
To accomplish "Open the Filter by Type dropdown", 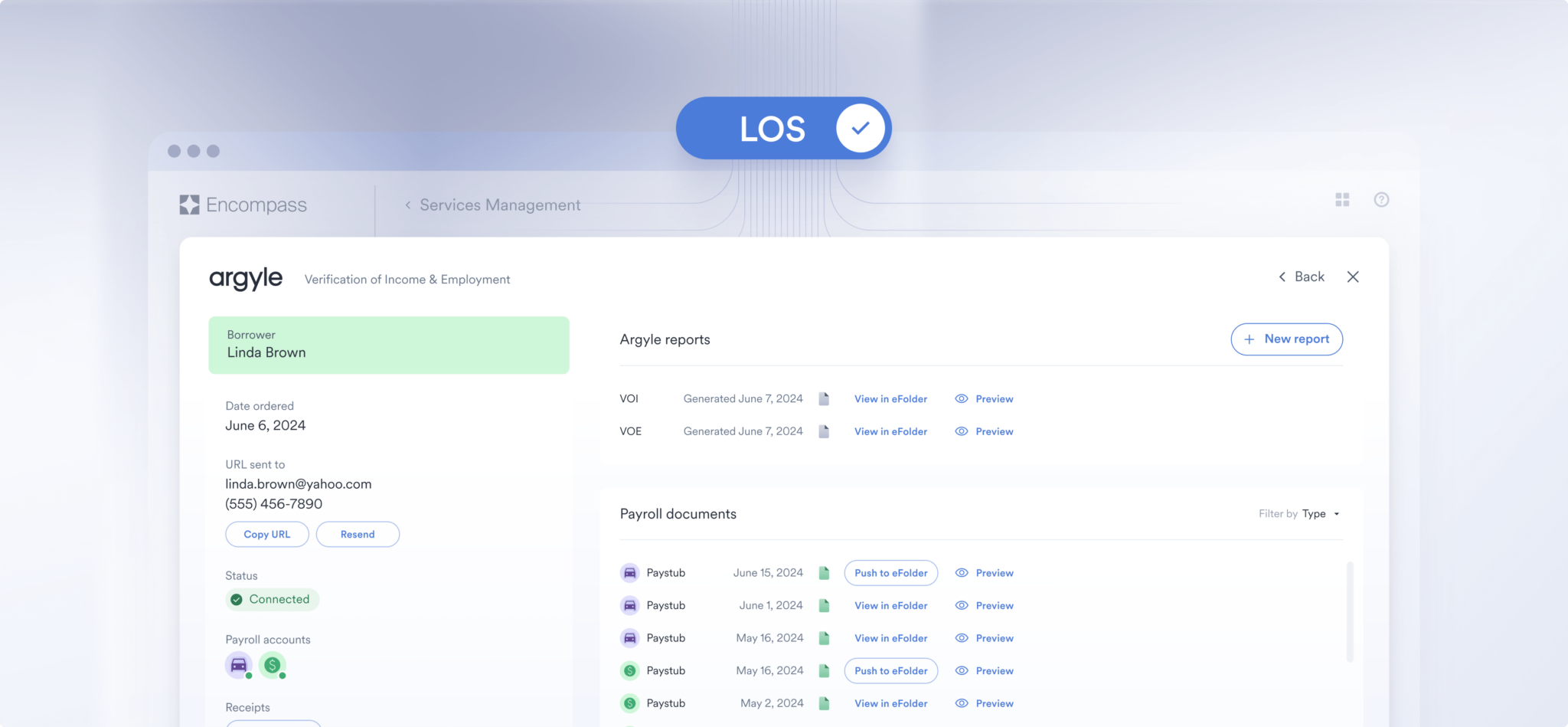I will coord(1299,513).
